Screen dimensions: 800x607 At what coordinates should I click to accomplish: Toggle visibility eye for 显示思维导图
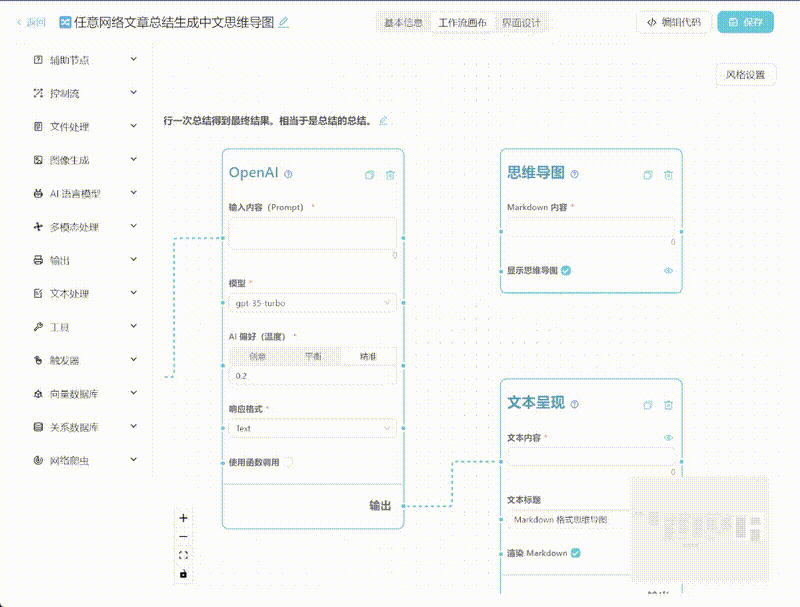point(668,270)
